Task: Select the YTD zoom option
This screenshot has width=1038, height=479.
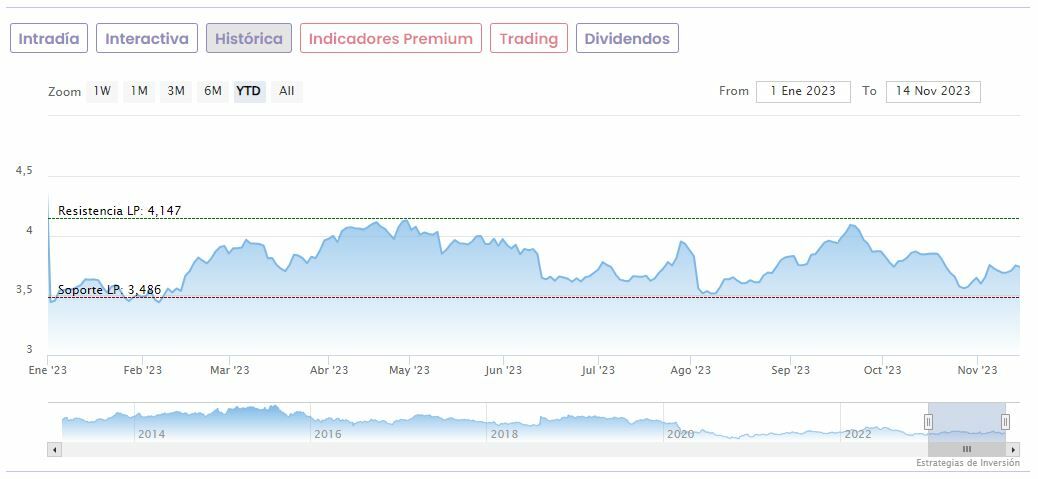Action: coord(248,91)
